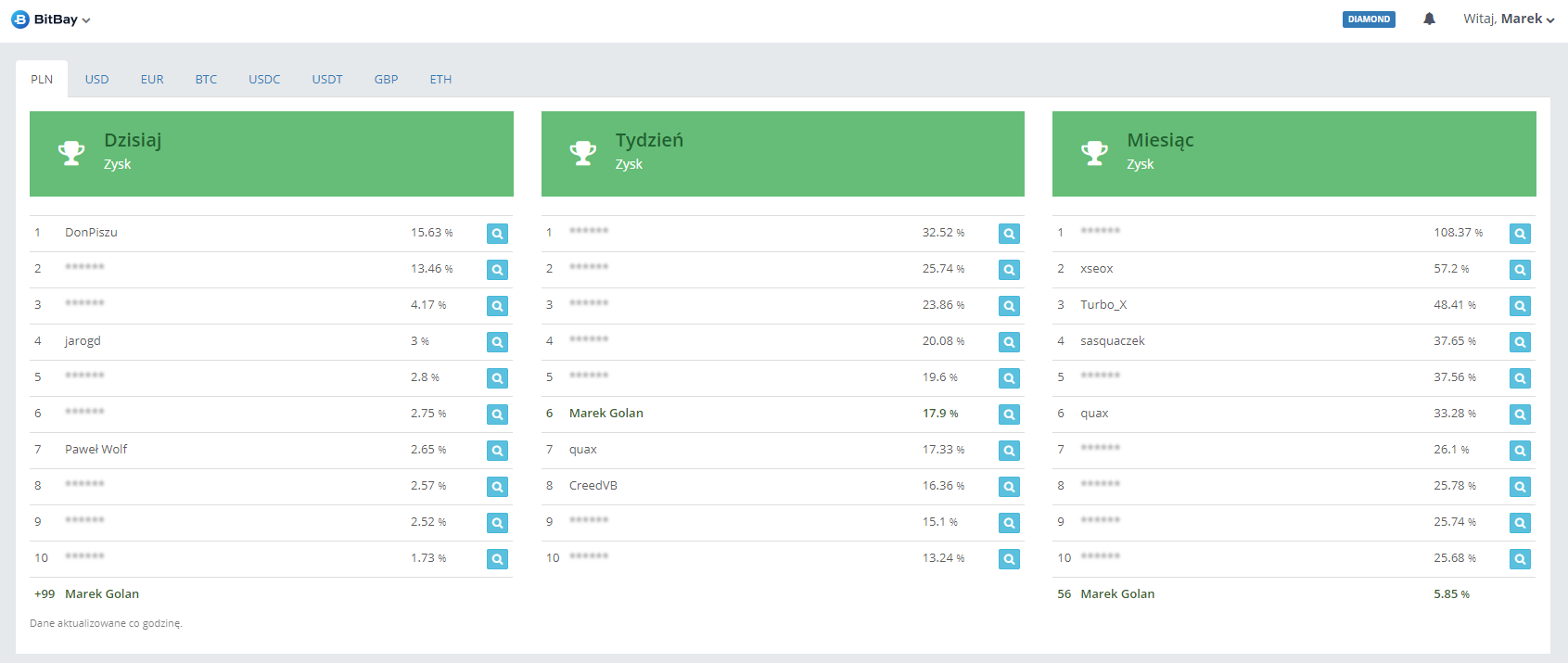View details for Paweł Wolf's result
Viewport: 1568px width, 663px height.
tap(497, 451)
